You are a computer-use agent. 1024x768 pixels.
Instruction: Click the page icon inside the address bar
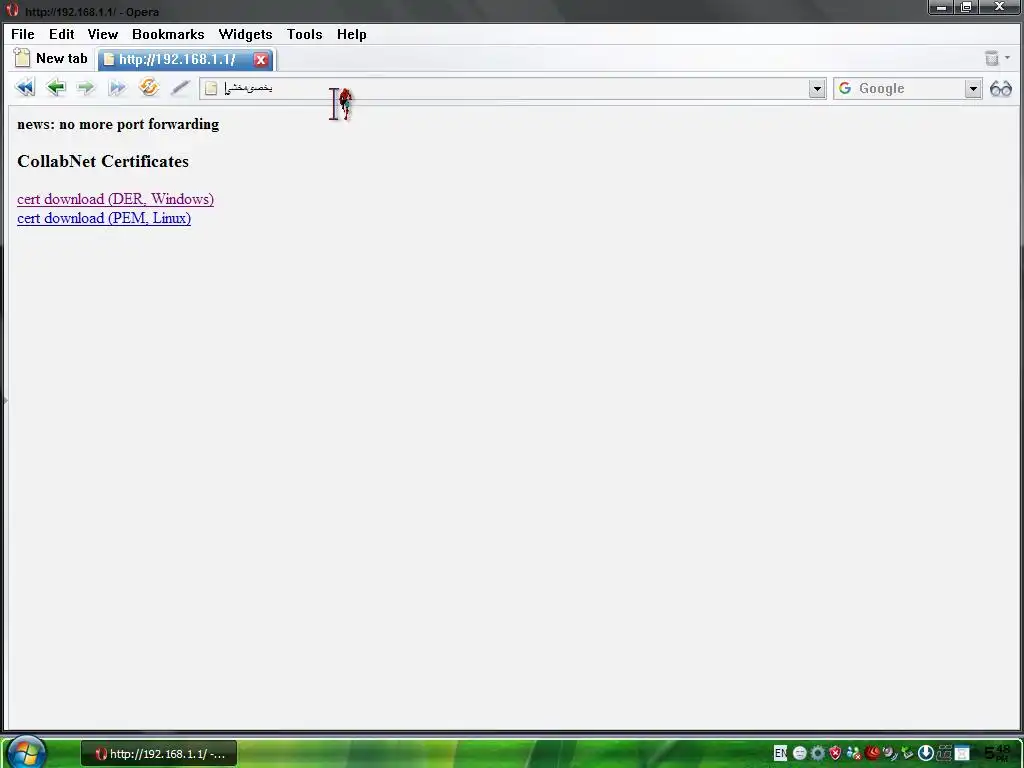(211, 88)
